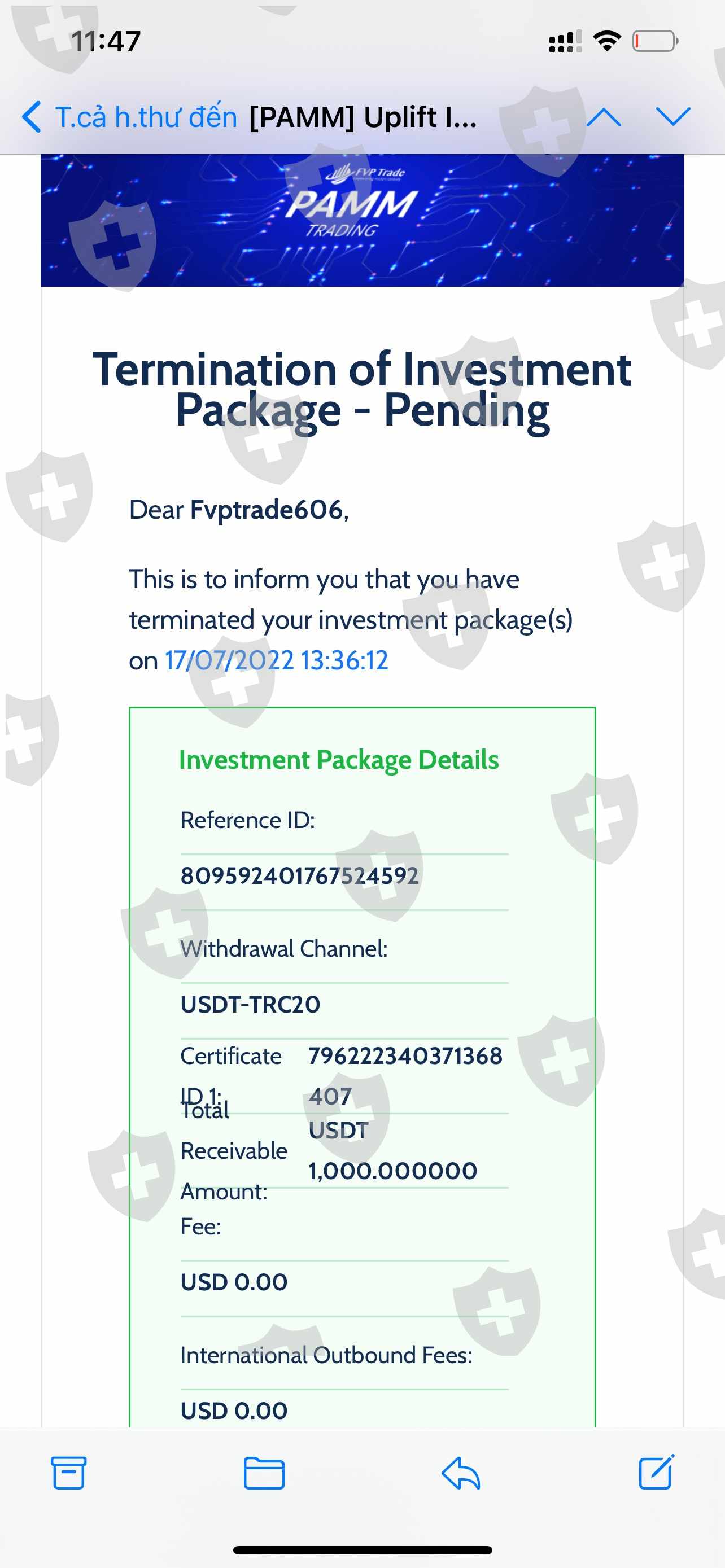The image size is (725, 1568).
Task: Tap the battery indicator icon
Action: [655, 41]
